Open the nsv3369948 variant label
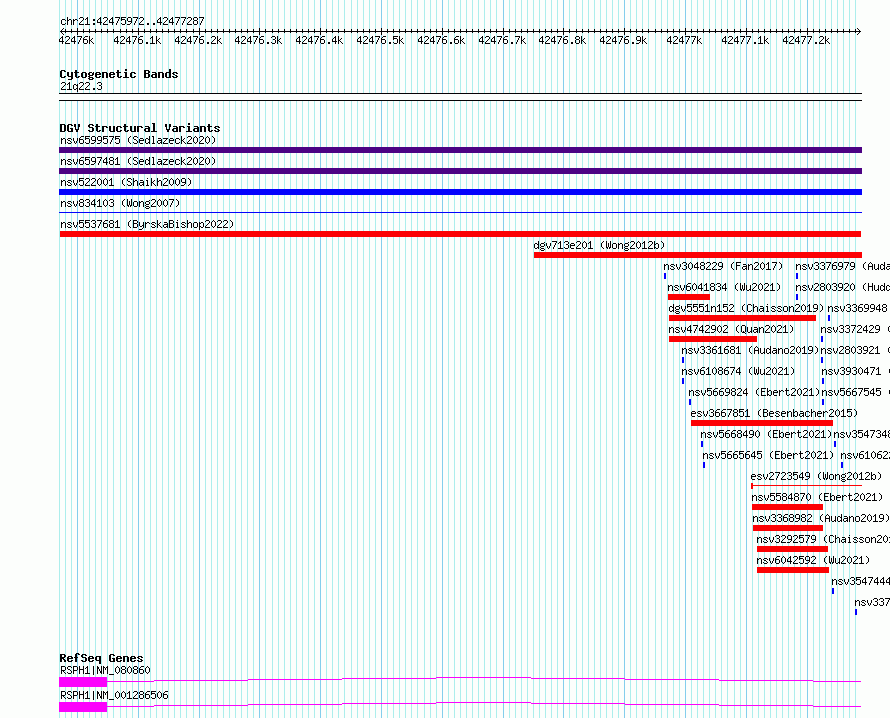This screenshot has width=890, height=718. click(857, 308)
